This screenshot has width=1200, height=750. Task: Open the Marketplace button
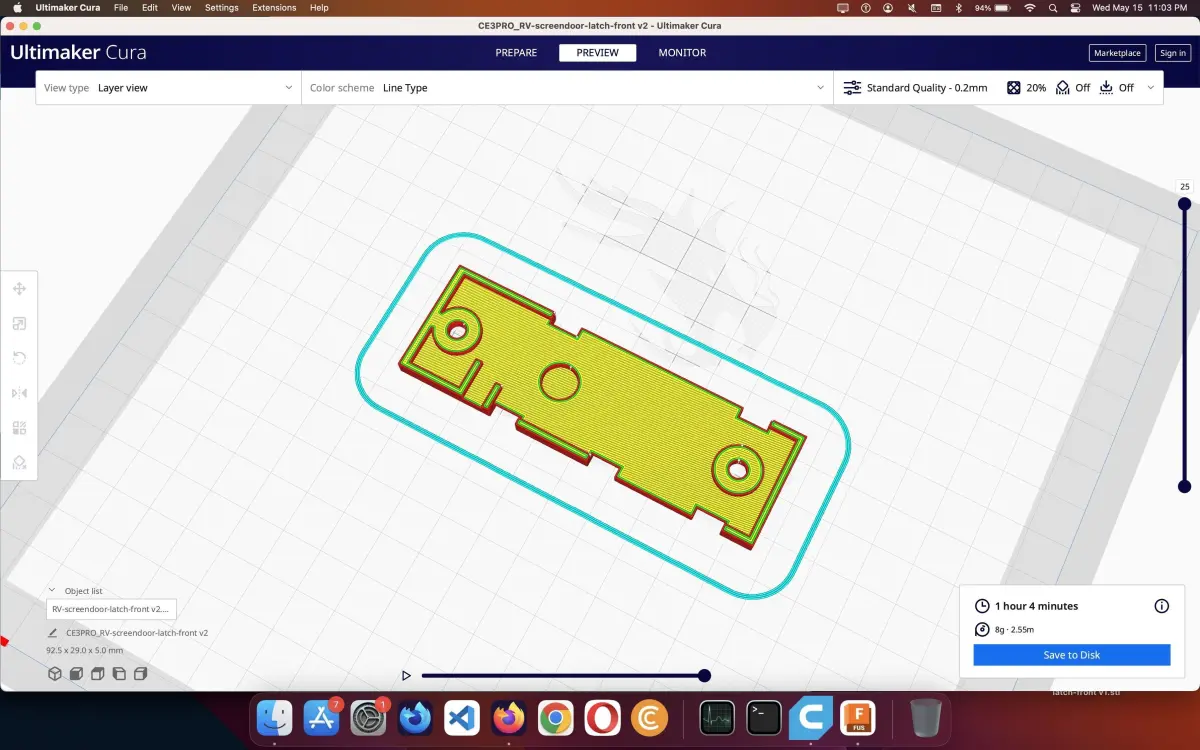coord(1117,53)
